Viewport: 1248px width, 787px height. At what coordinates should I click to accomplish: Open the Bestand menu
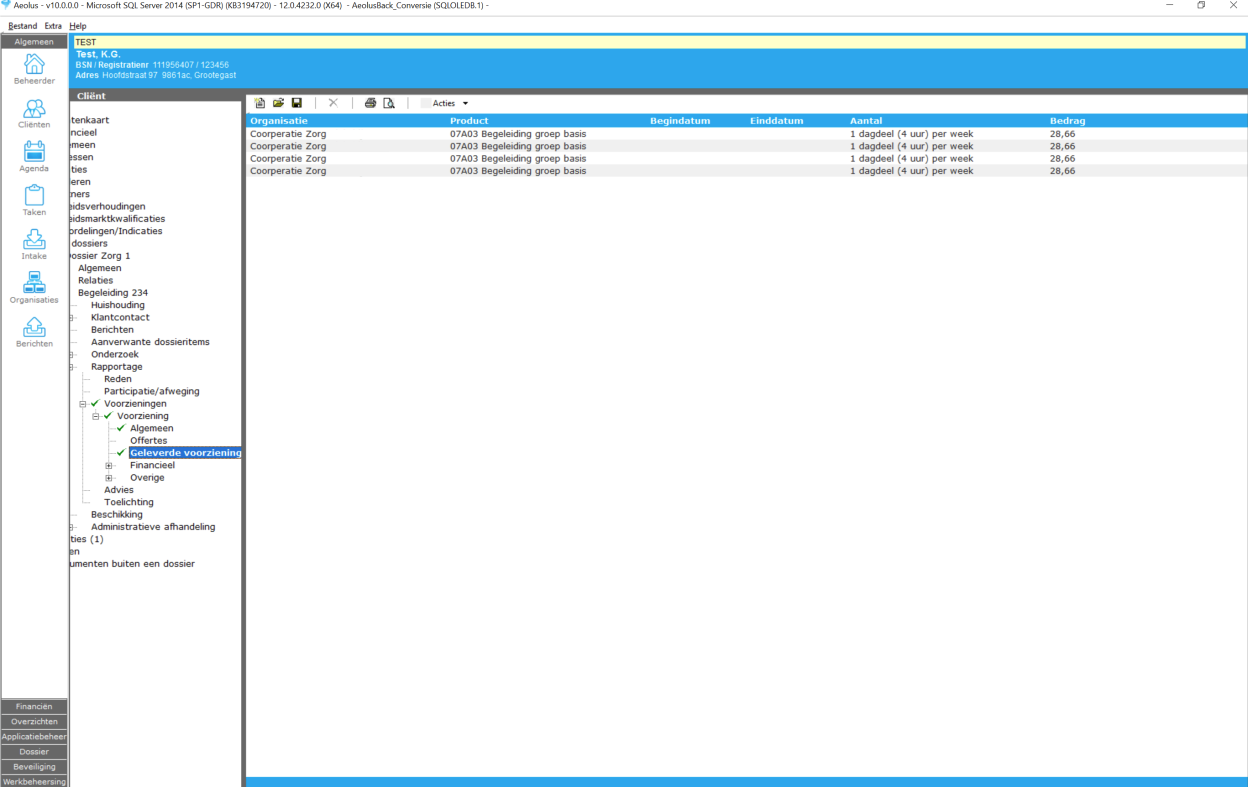coord(22,25)
